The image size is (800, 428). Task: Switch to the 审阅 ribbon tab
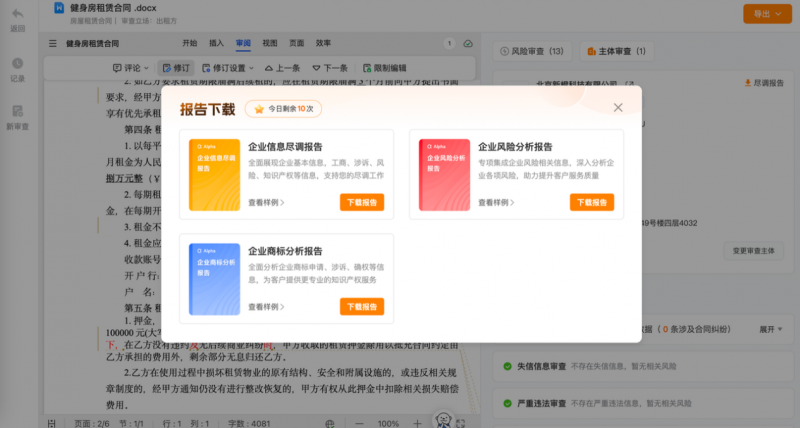243,44
